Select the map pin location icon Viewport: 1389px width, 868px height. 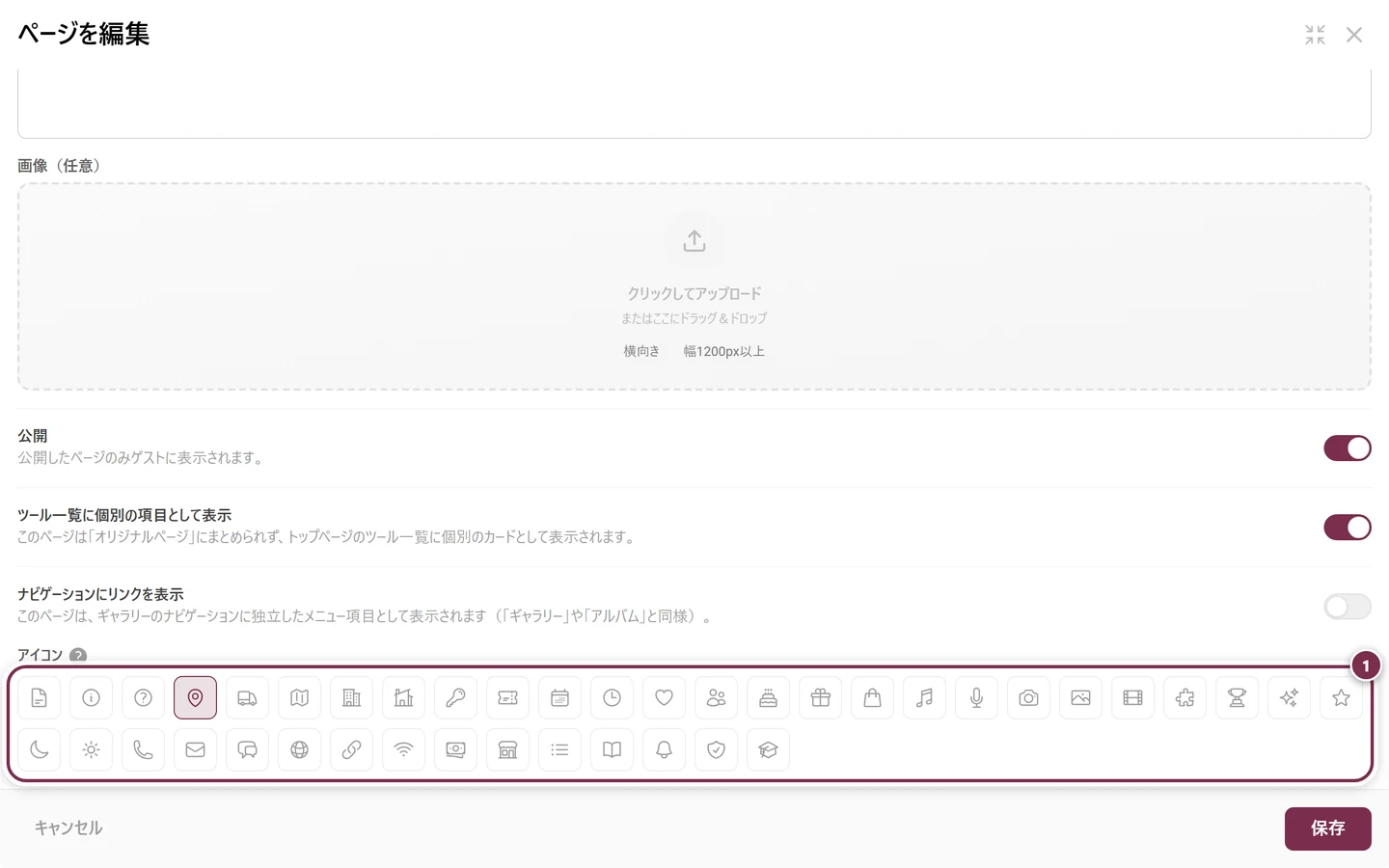point(195,697)
